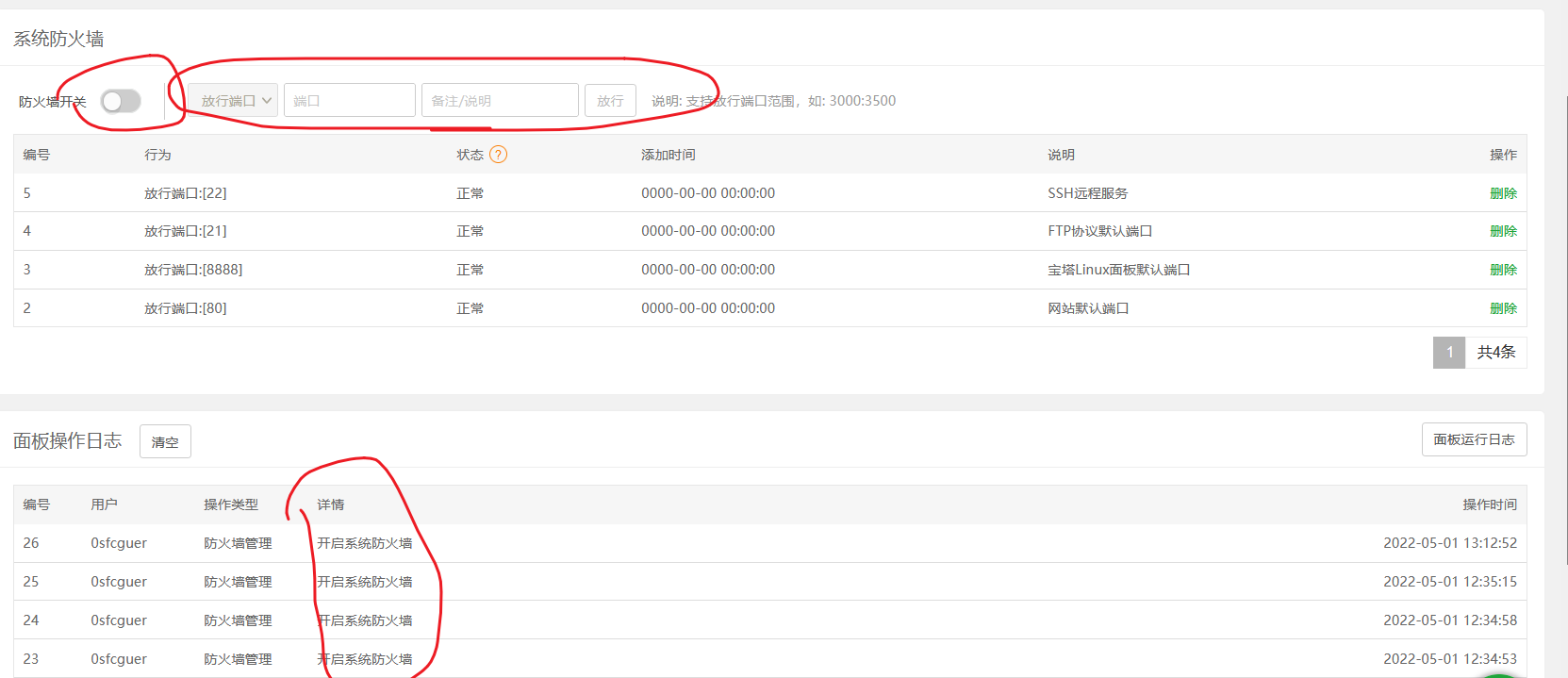
Task: Click the 放行端口:[21] cell
Action: (x=186, y=231)
